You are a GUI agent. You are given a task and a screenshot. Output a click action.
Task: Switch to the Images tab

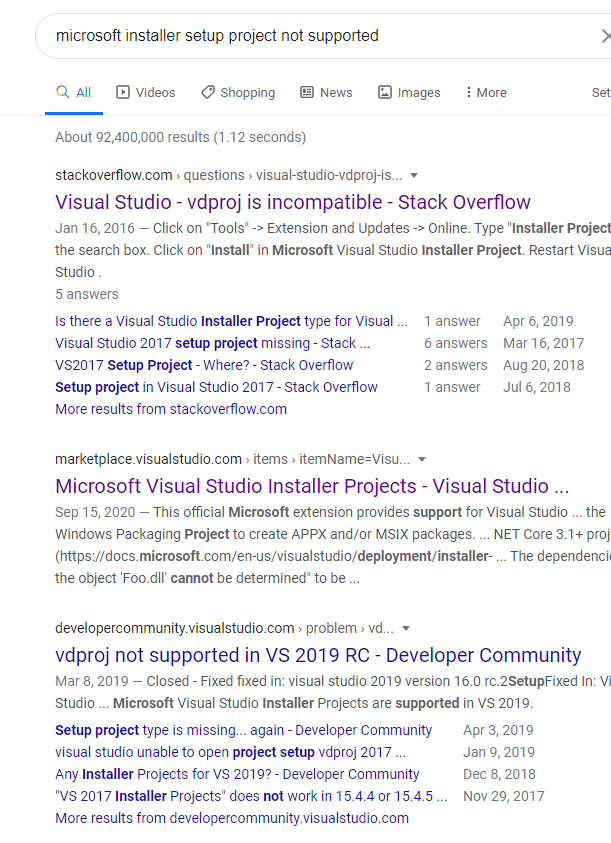409,92
